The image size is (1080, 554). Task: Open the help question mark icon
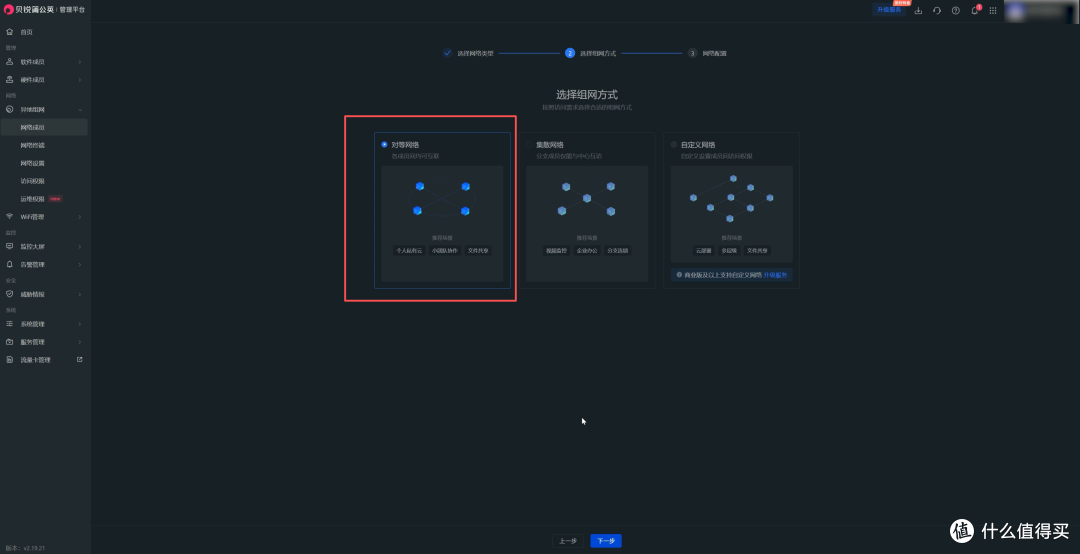(x=955, y=10)
